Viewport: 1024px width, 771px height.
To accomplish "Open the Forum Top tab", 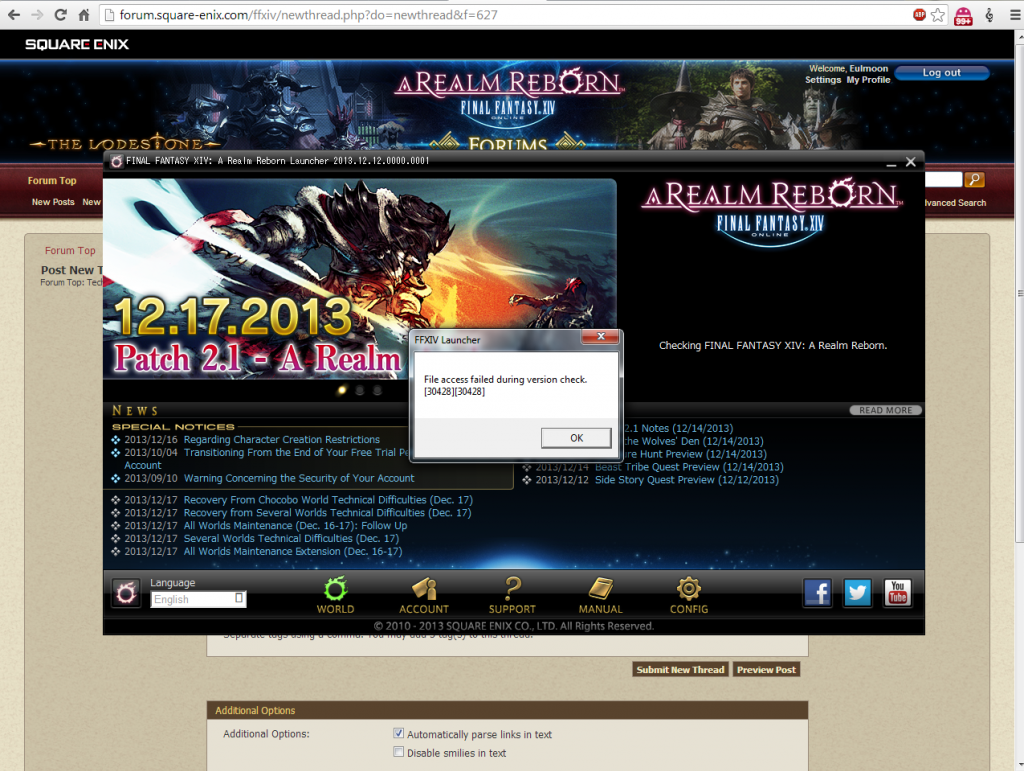I will coord(52,181).
